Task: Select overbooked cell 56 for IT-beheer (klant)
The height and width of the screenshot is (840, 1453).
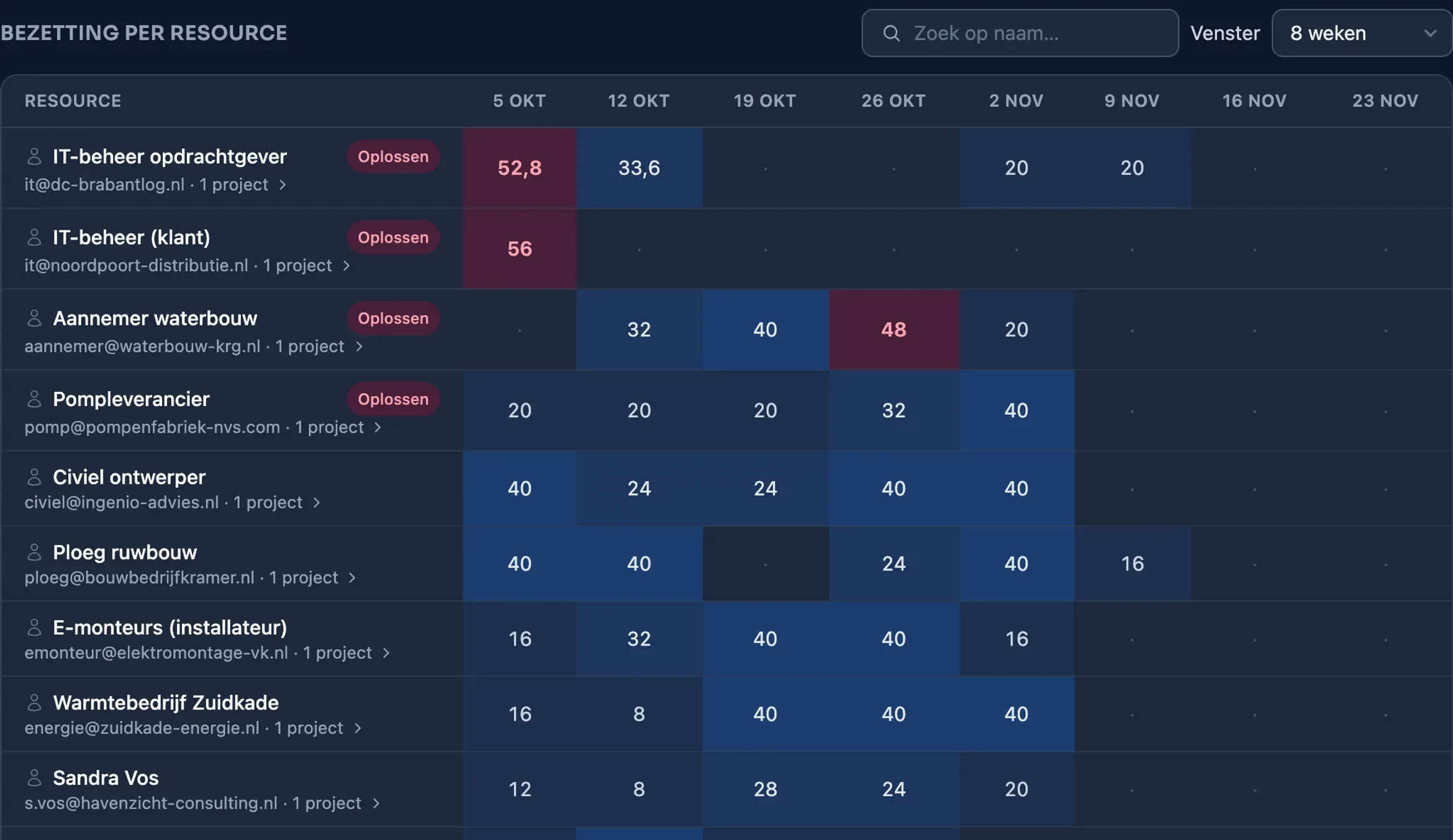Action: click(x=520, y=248)
